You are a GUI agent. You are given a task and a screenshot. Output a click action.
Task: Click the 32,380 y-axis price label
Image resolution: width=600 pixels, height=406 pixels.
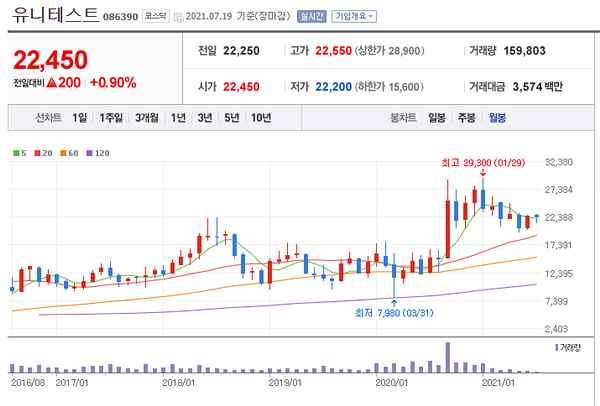tap(559, 162)
